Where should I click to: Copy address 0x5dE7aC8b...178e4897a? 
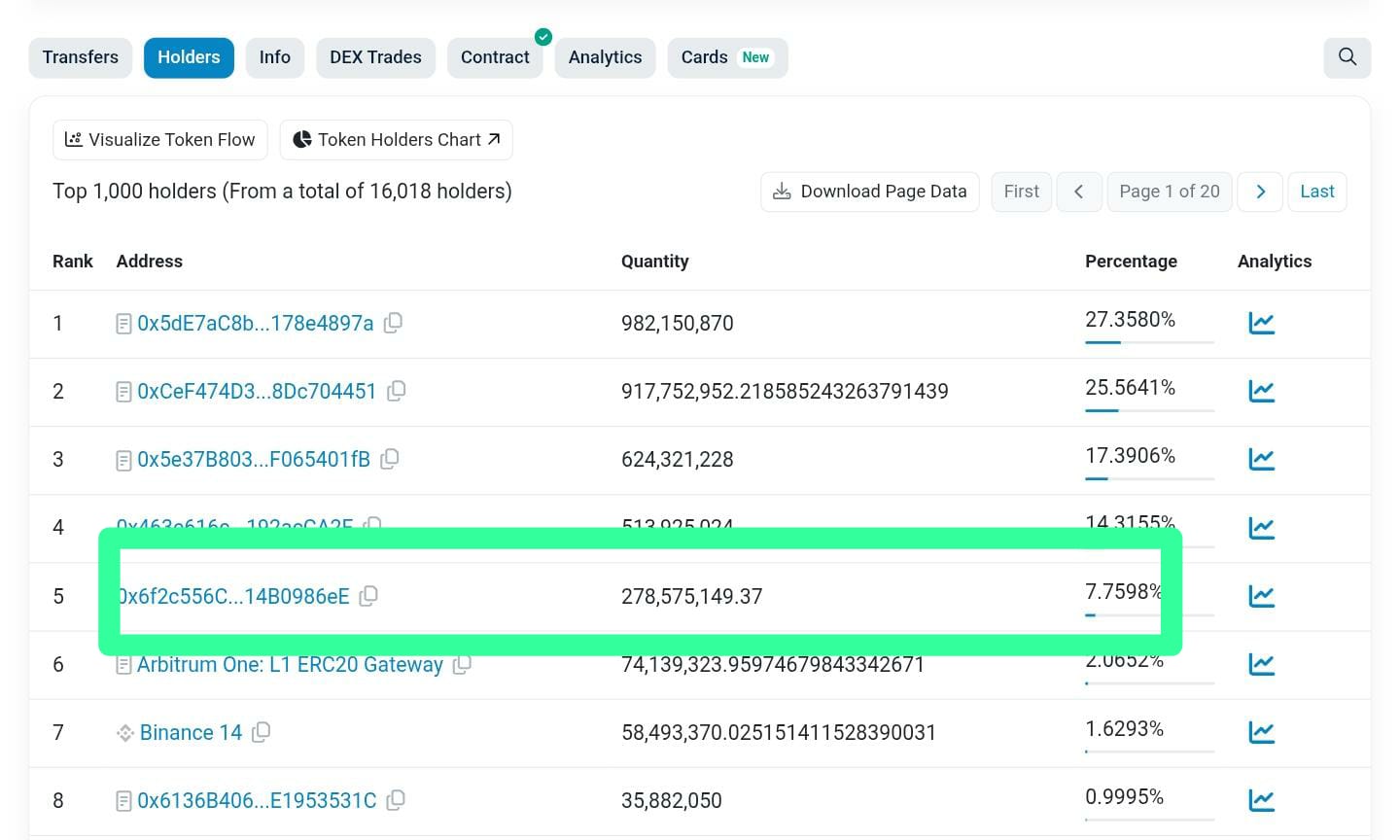coord(393,323)
